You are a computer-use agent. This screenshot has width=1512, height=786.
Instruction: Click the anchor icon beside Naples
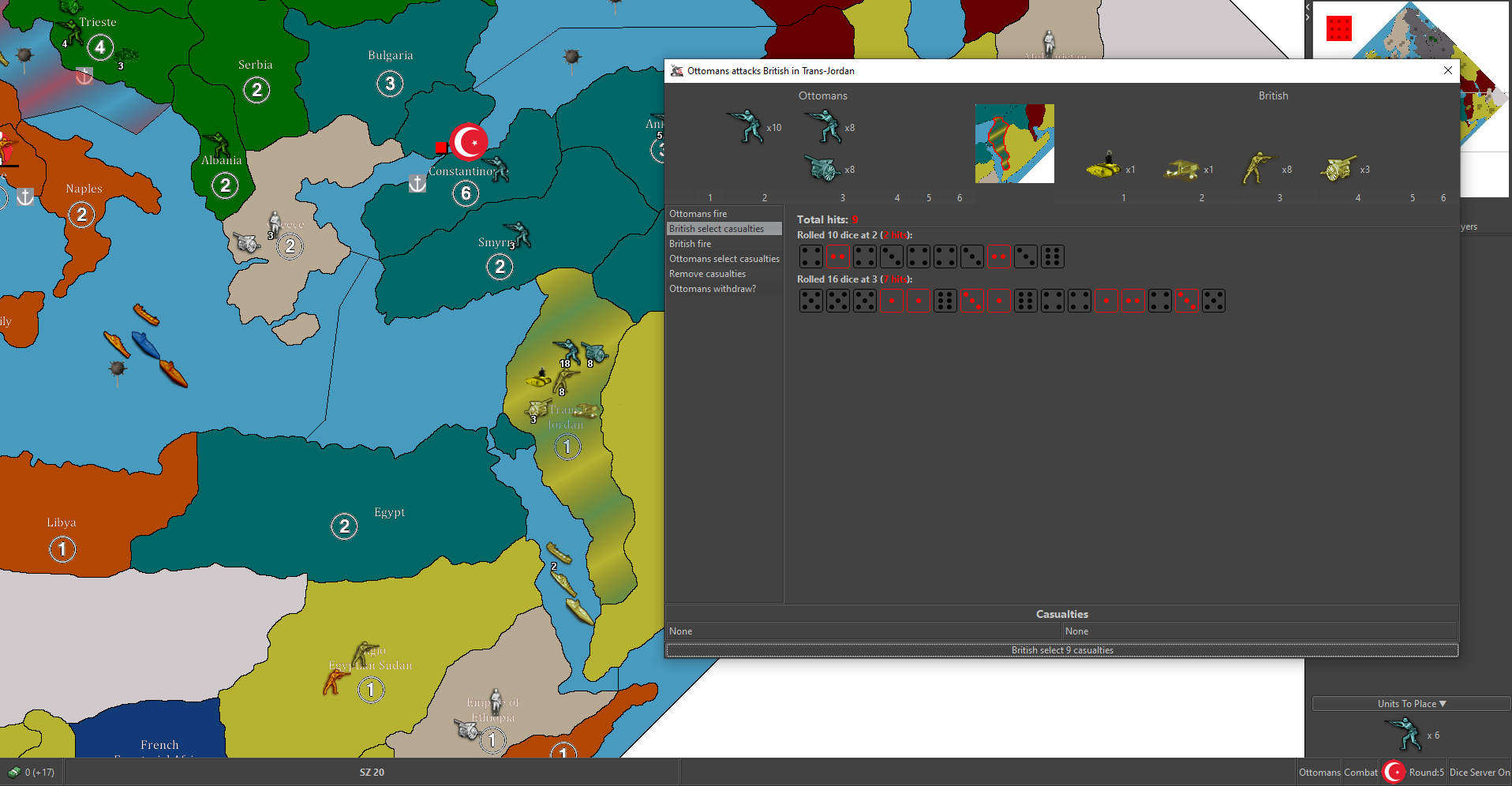(25, 196)
